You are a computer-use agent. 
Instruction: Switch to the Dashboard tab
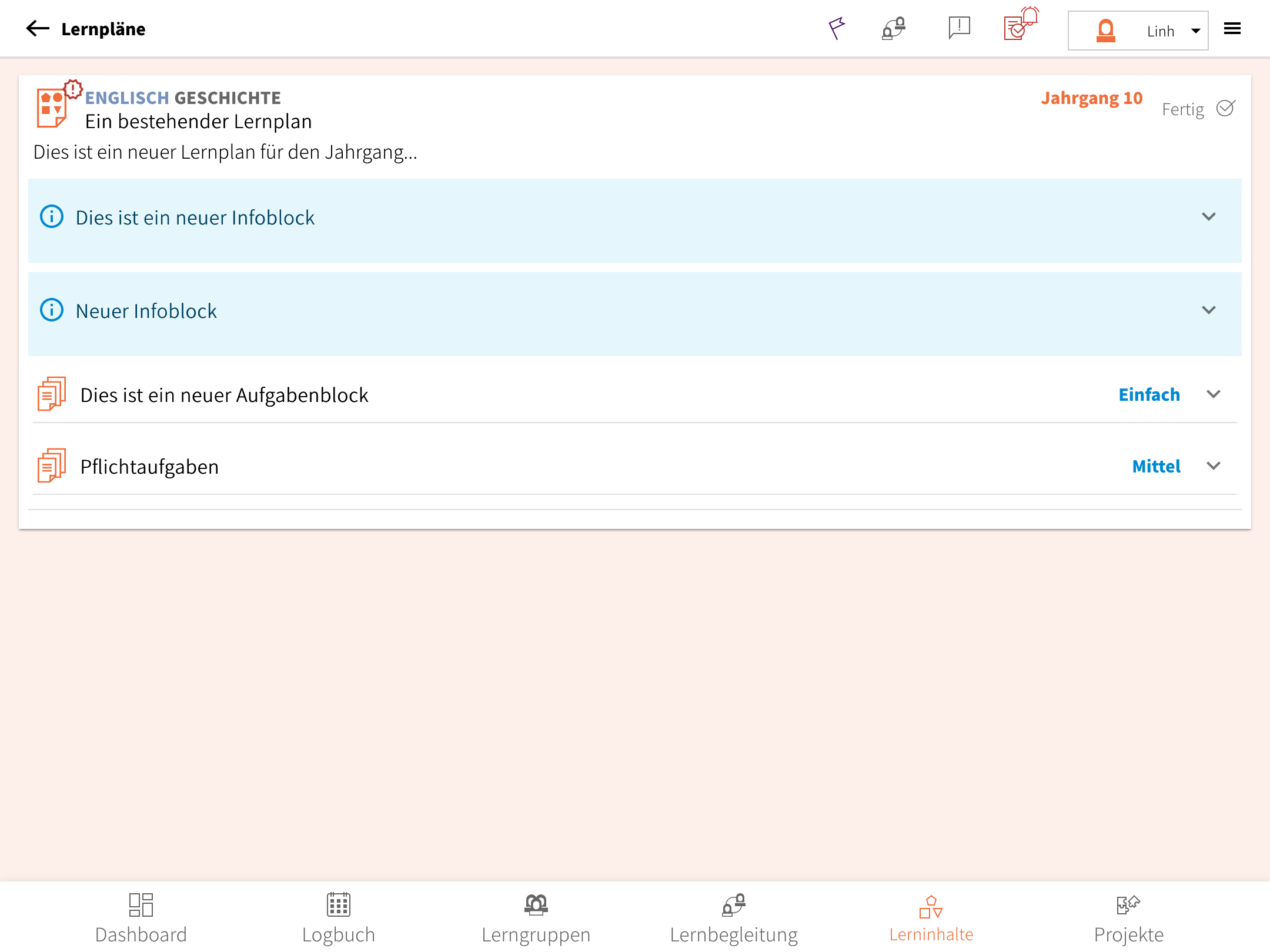[x=141, y=919]
